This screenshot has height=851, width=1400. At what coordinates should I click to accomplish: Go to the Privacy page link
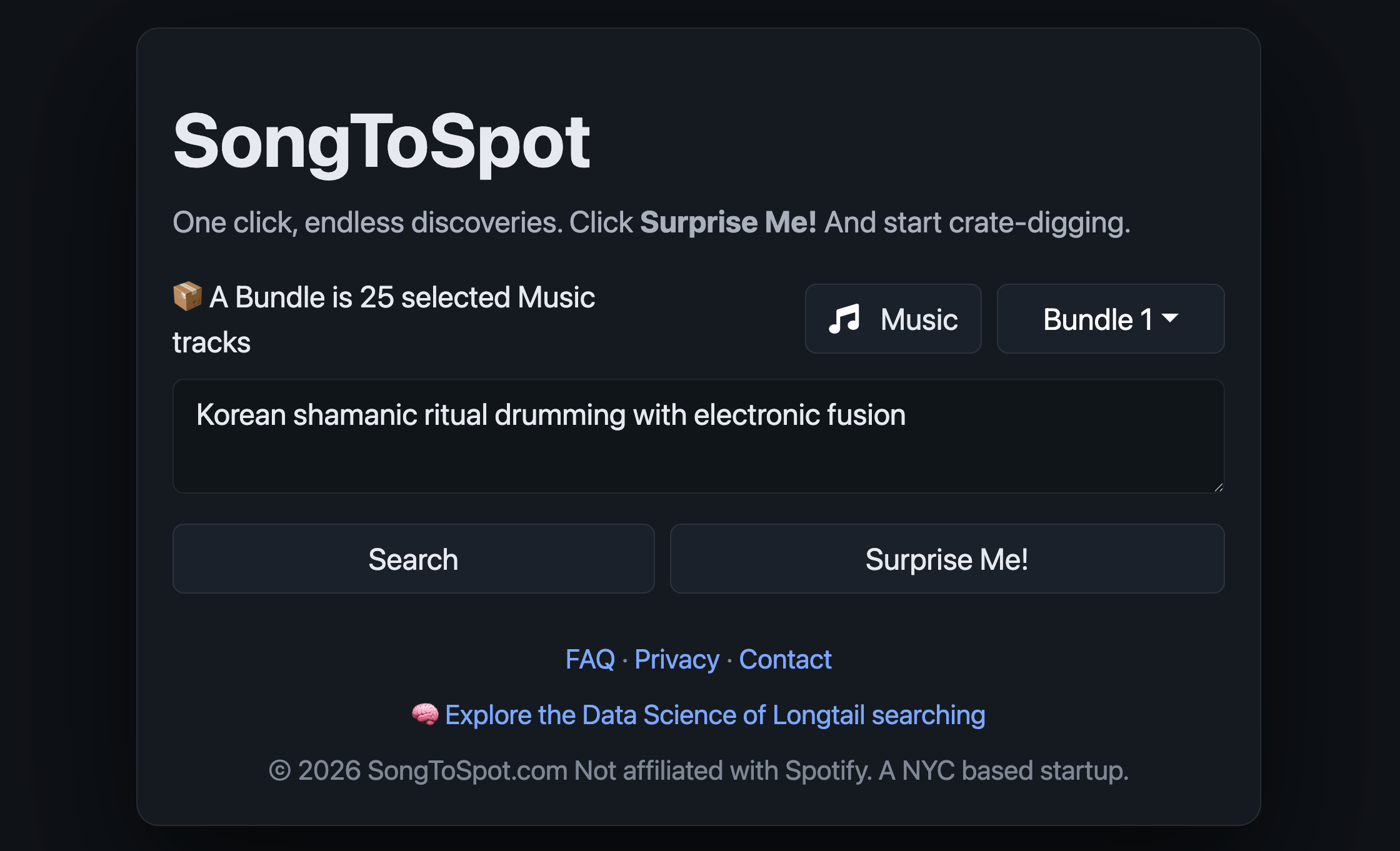pyautogui.click(x=676, y=660)
